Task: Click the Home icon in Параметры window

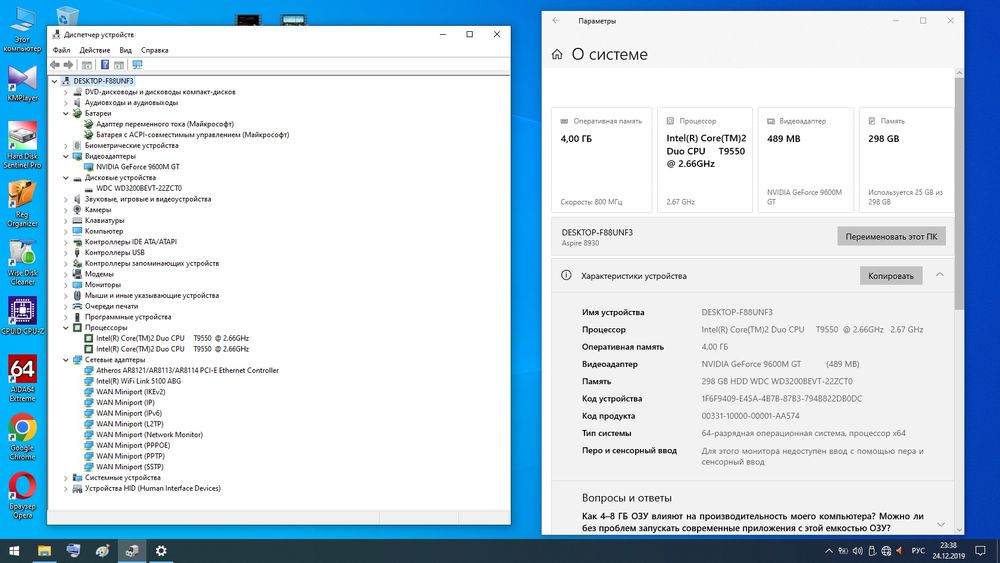Action: tap(557, 55)
